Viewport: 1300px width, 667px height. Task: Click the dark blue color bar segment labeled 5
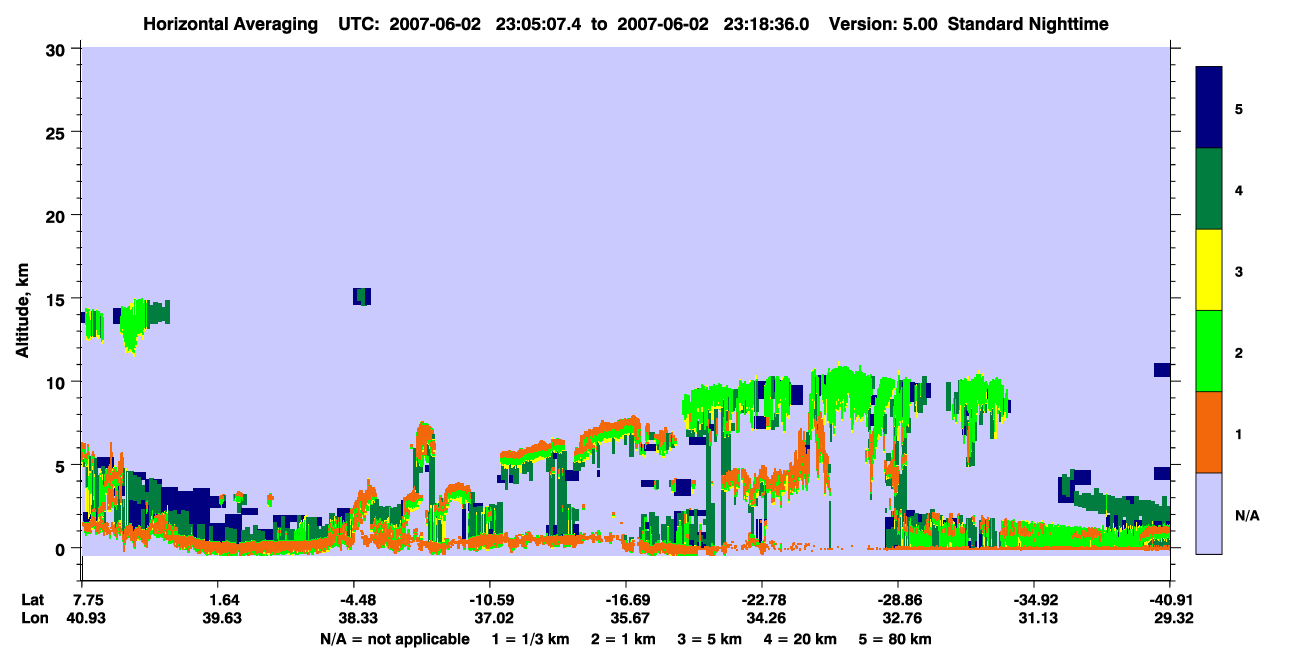[1209, 108]
